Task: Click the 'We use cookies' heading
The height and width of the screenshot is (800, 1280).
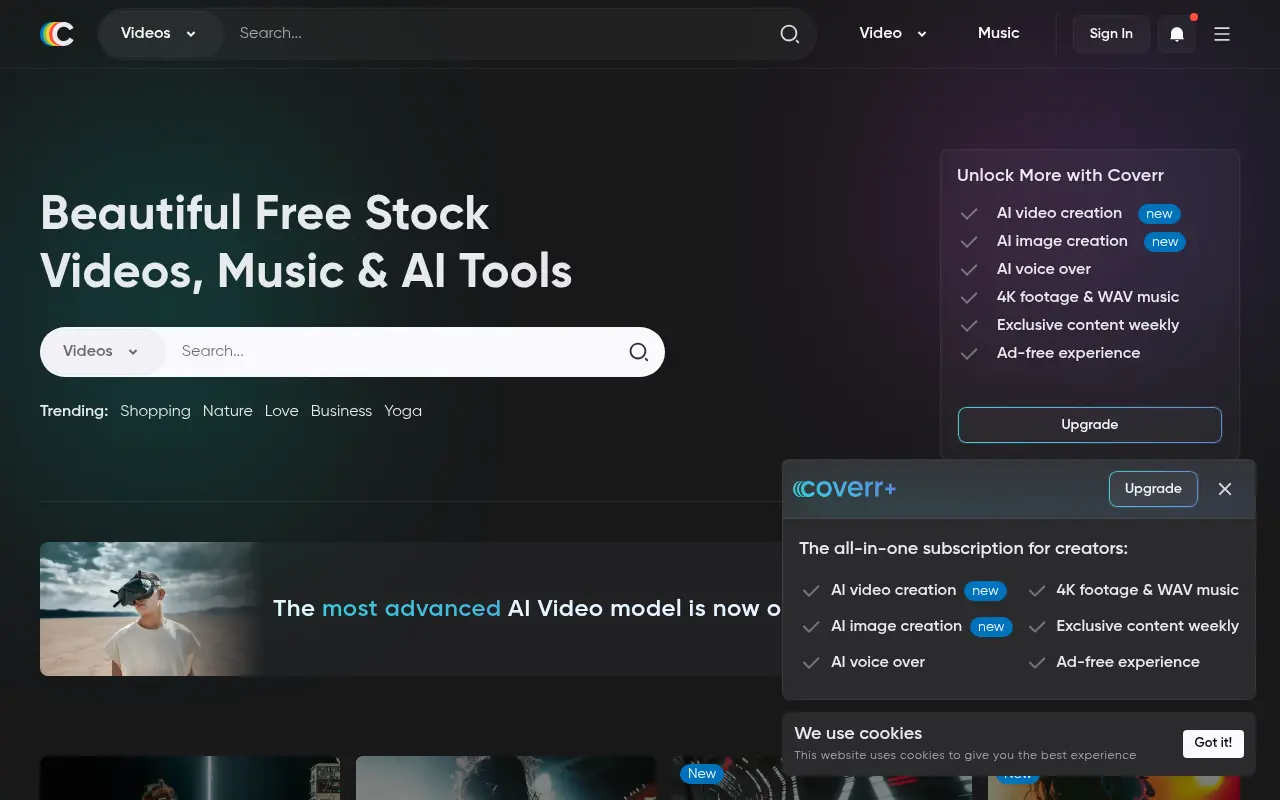Action: 858,733
